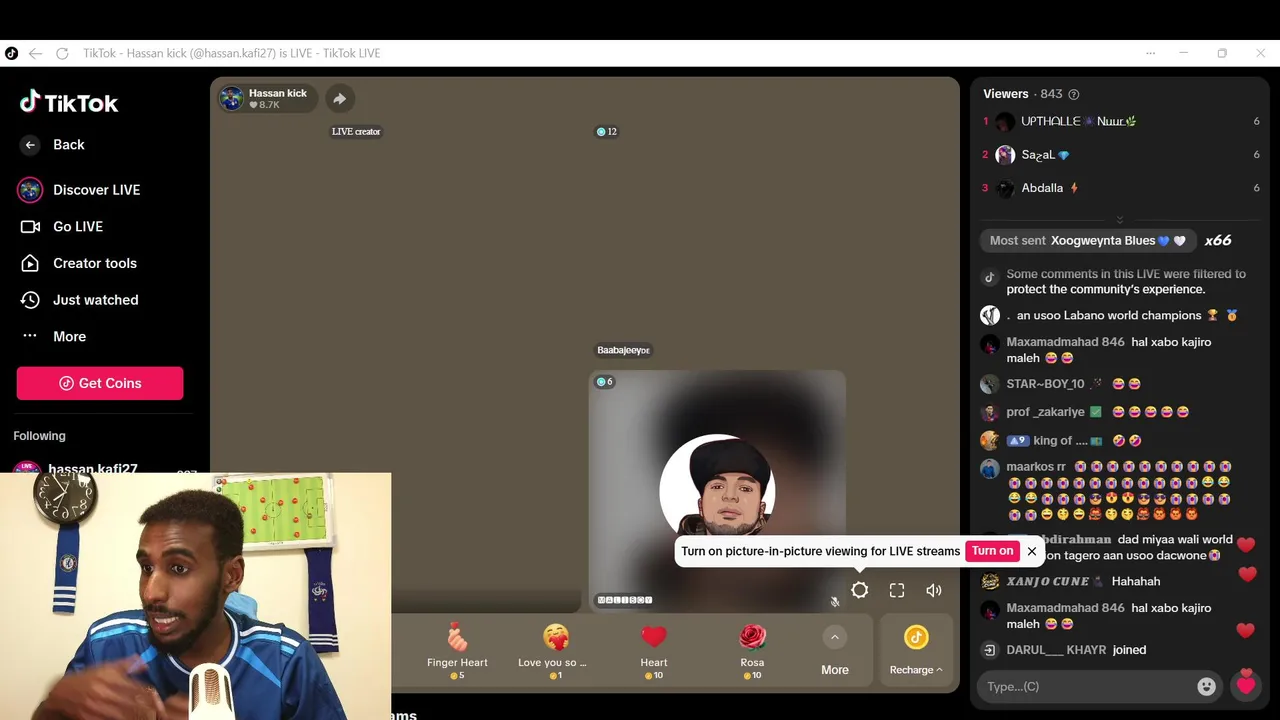This screenshot has width=1280, height=720.
Task: Click maarkos rr commenter name
Action: pyautogui.click(x=1036, y=467)
